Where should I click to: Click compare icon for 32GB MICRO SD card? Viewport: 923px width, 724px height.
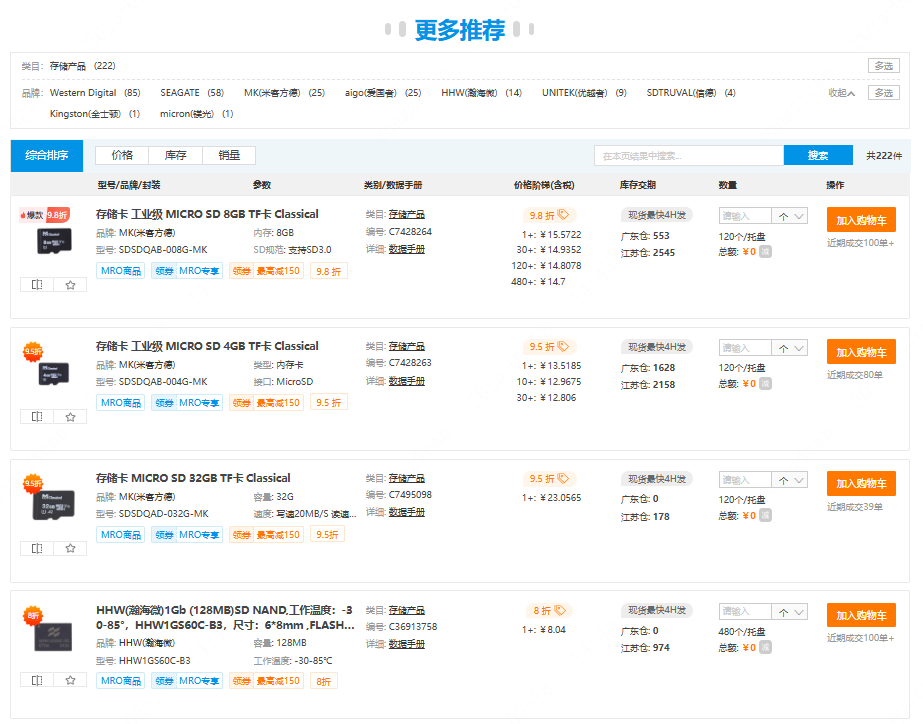(x=37, y=548)
